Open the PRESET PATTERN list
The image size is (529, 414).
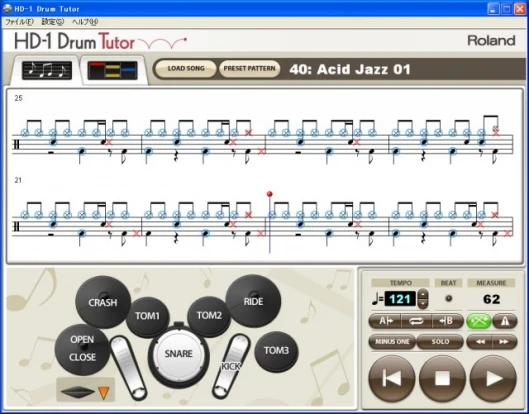(x=249, y=68)
